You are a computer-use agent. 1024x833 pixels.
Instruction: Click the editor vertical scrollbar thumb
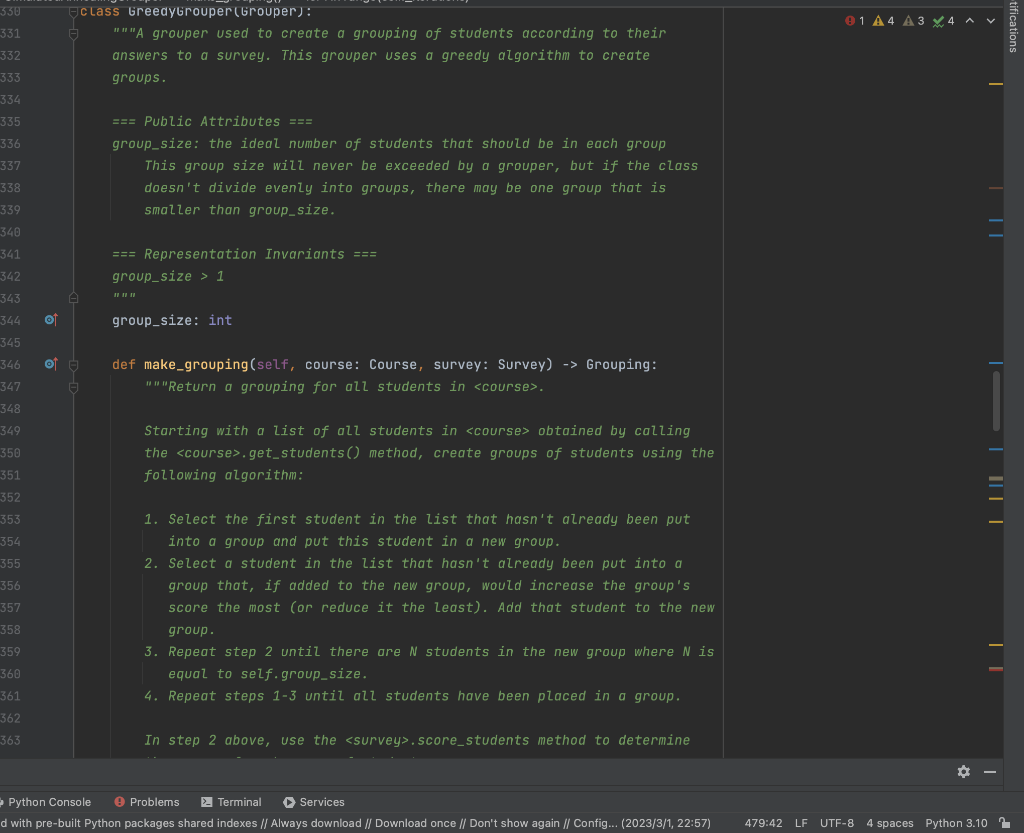[x=996, y=401]
